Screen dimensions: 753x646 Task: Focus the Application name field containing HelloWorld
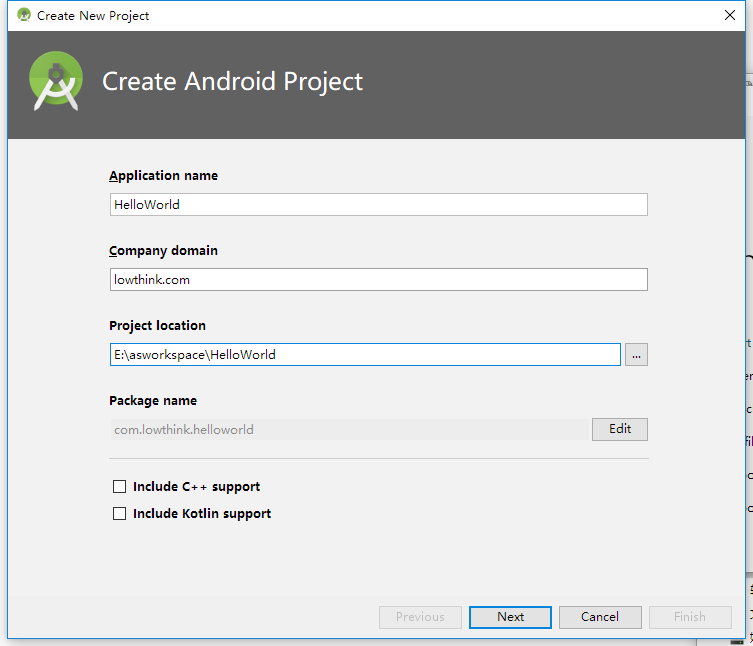tap(378, 205)
